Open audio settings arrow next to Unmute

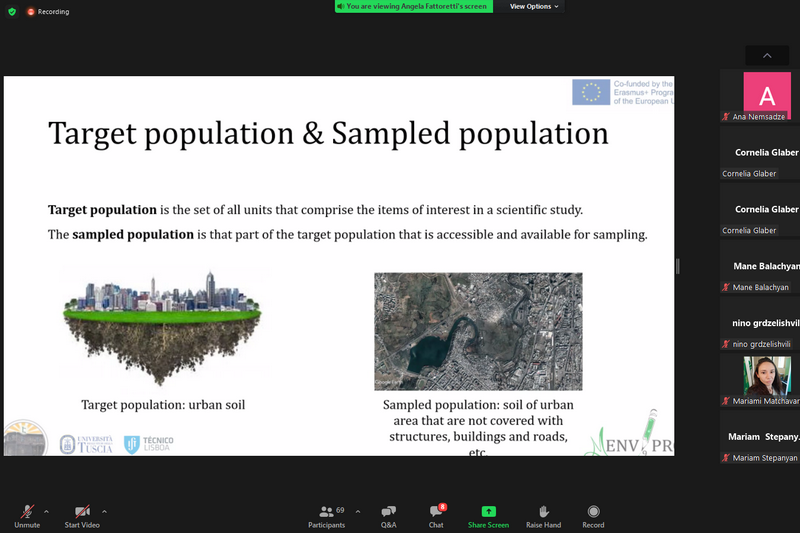(46, 511)
